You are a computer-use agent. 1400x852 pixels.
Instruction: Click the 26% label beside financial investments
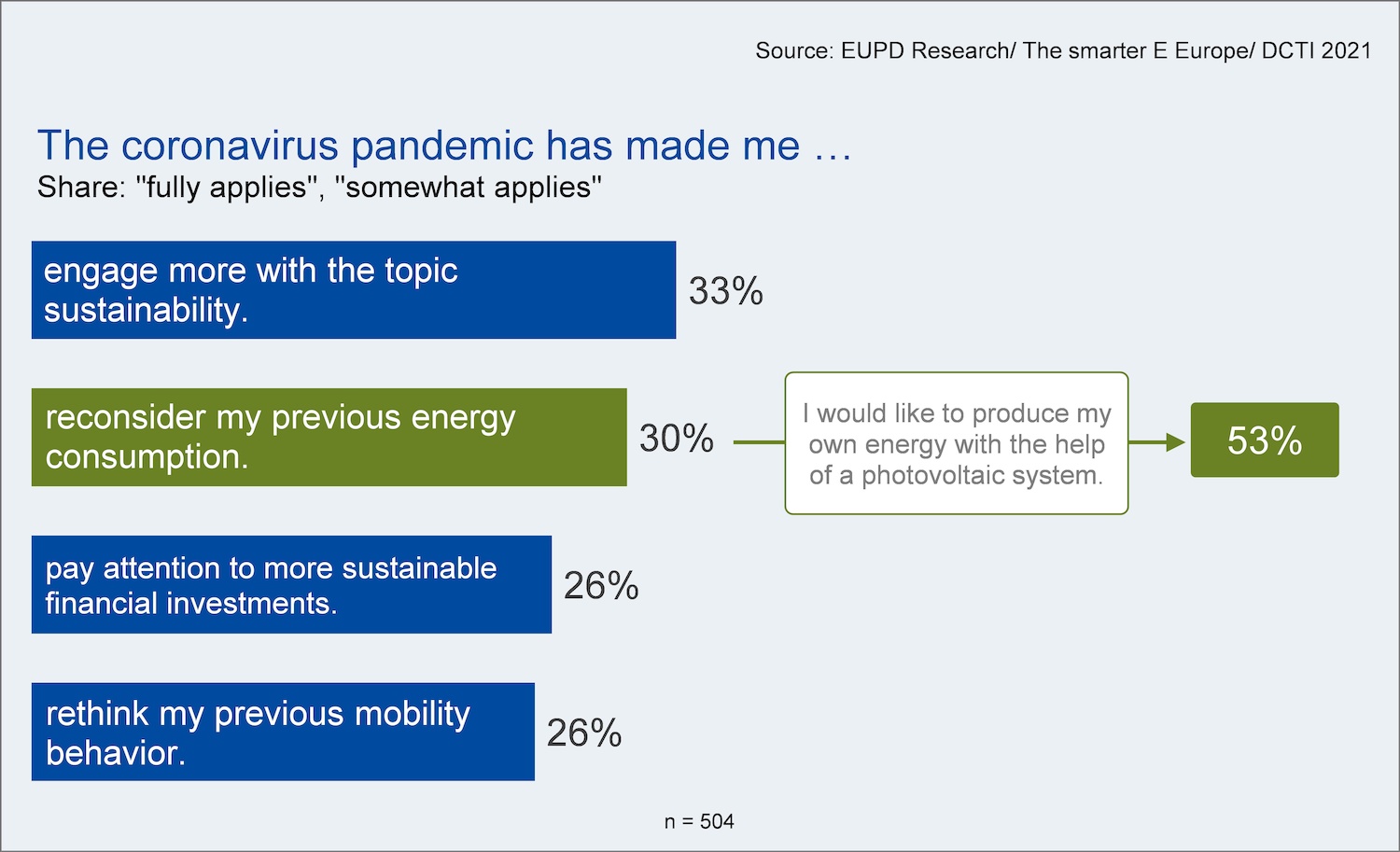point(600,586)
